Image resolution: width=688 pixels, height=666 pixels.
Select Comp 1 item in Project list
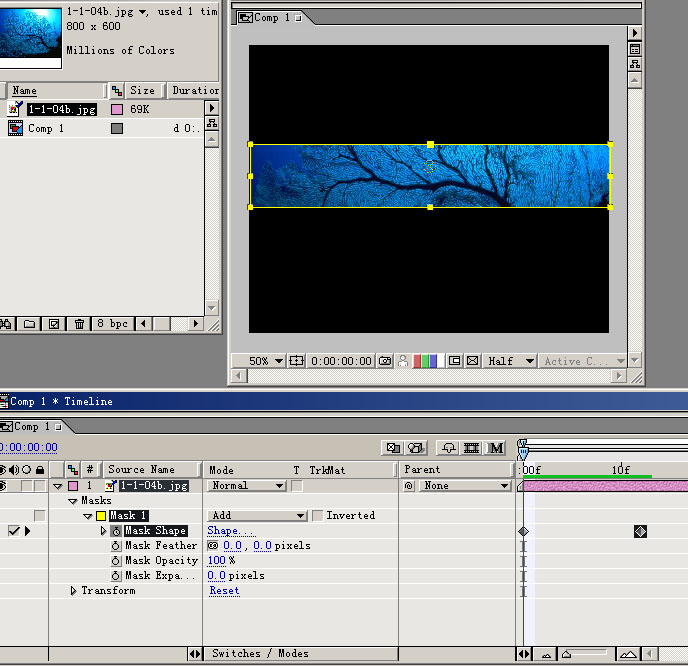tap(46, 129)
